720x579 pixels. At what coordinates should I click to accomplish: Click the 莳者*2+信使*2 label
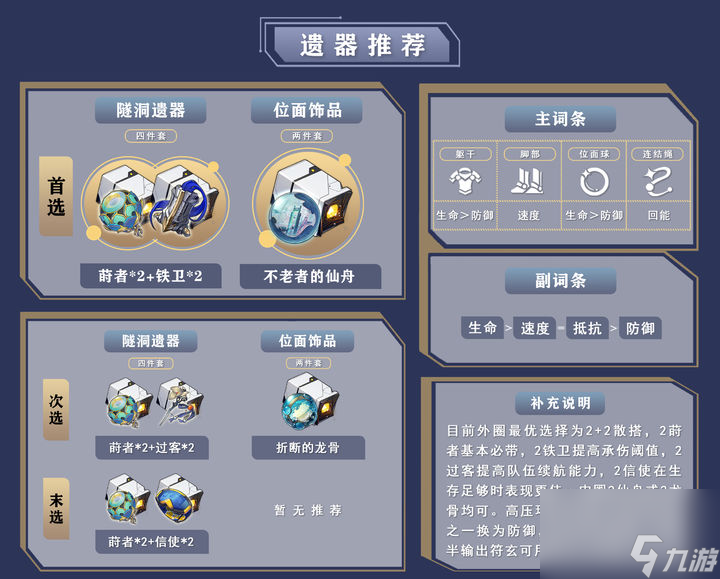coord(152,542)
